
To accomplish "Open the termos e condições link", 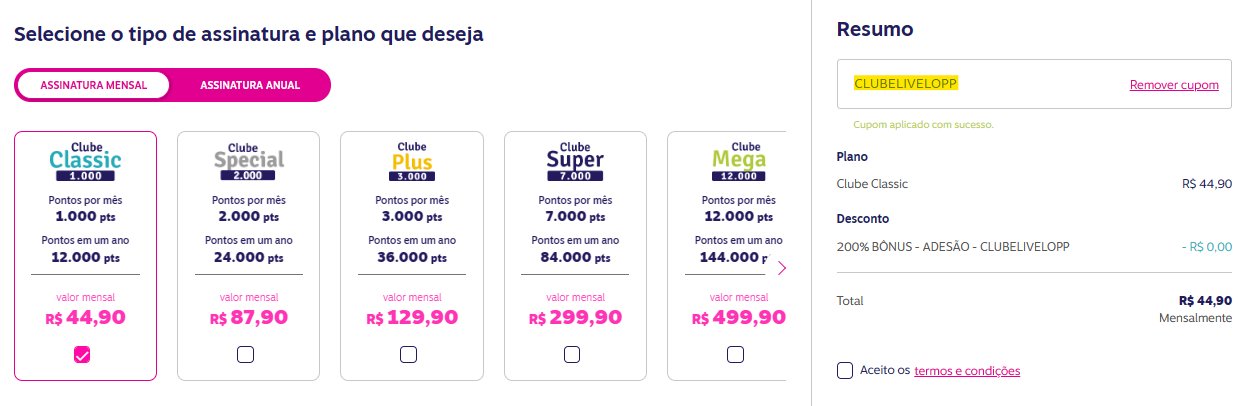I will click(x=967, y=371).
